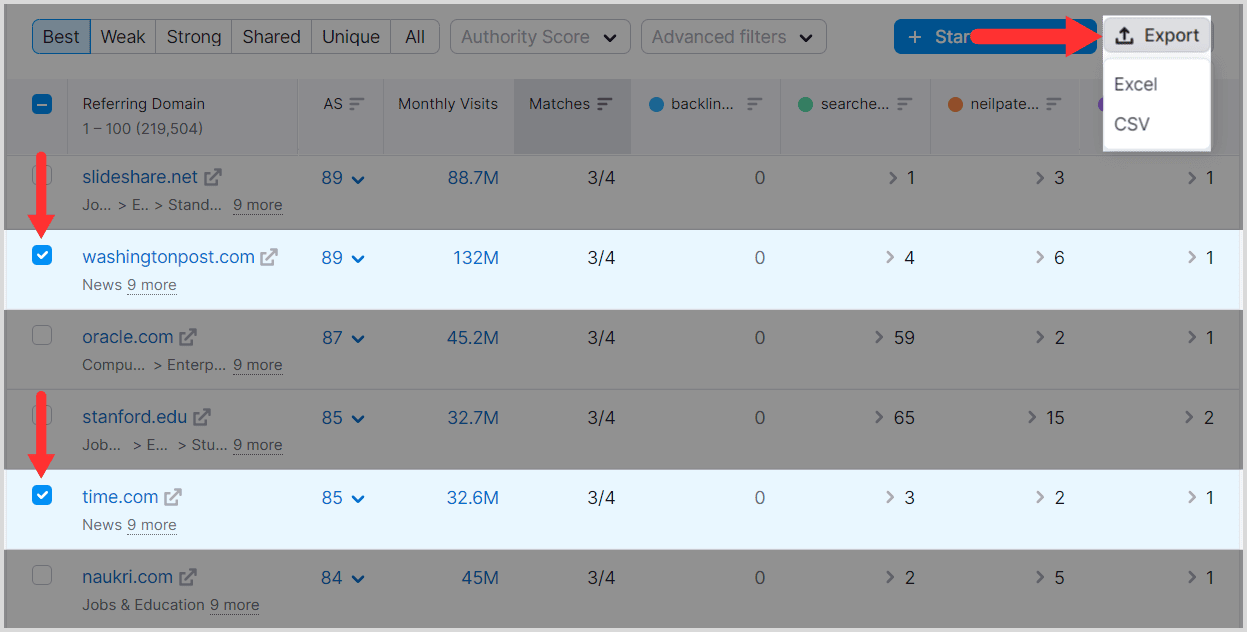Uncheck the time.com row checkbox
Screen dimensions: 1247x632
point(42,495)
